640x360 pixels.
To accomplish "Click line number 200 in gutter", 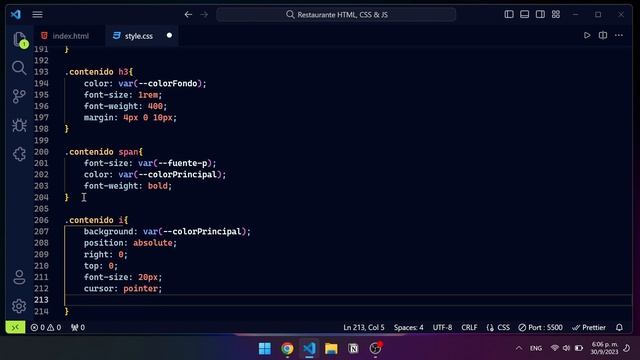I will 41,152.
